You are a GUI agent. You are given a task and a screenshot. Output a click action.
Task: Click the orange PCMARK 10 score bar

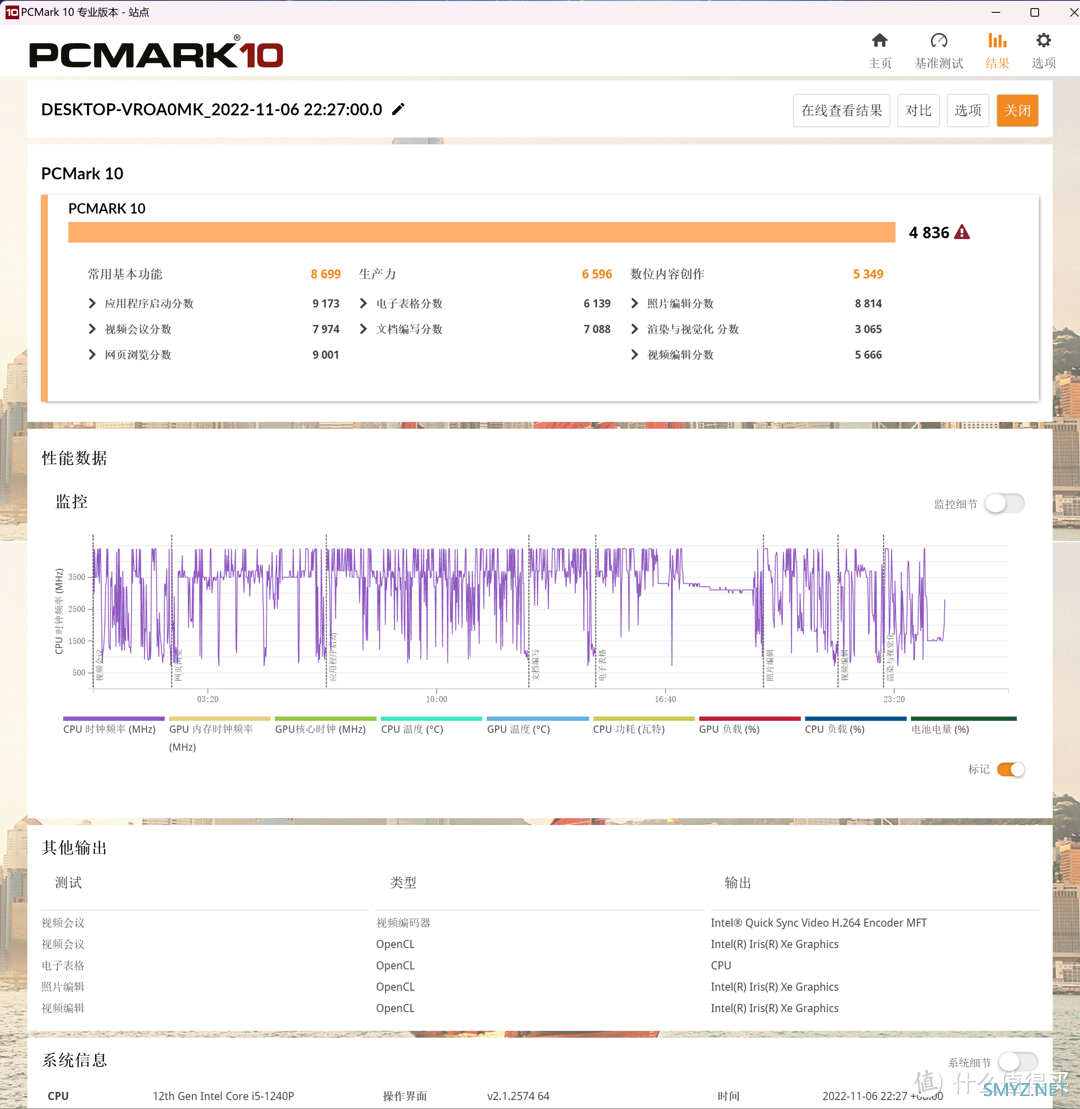[482, 232]
